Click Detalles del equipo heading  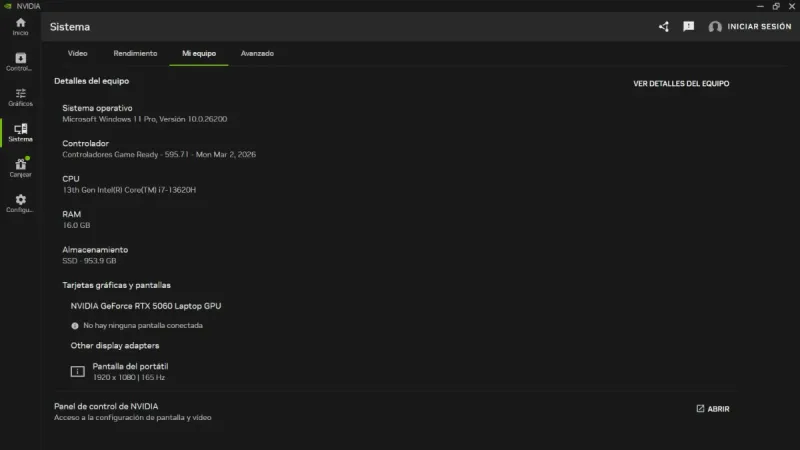coord(91,81)
